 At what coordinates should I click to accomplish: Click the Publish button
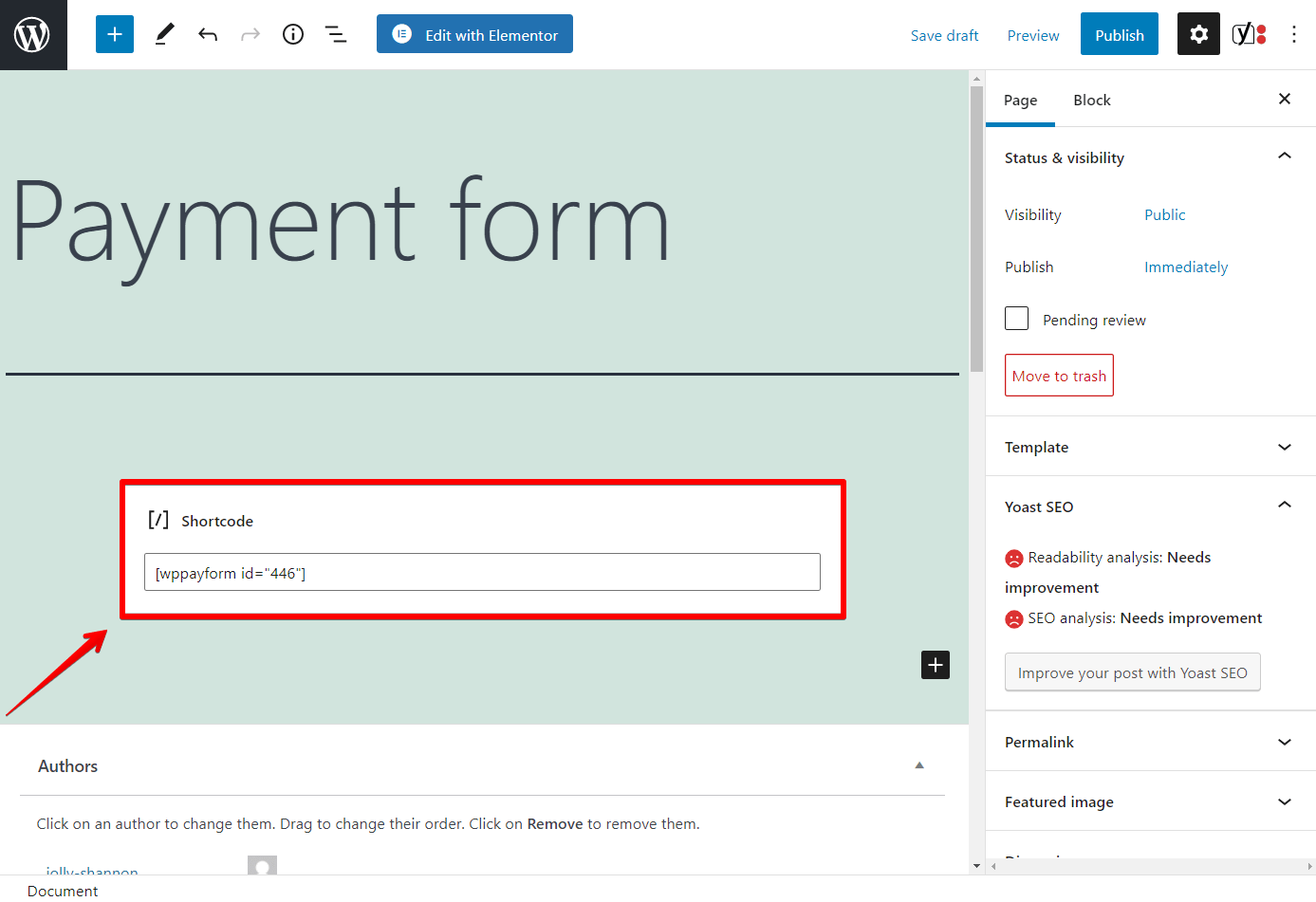[1119, 34]
